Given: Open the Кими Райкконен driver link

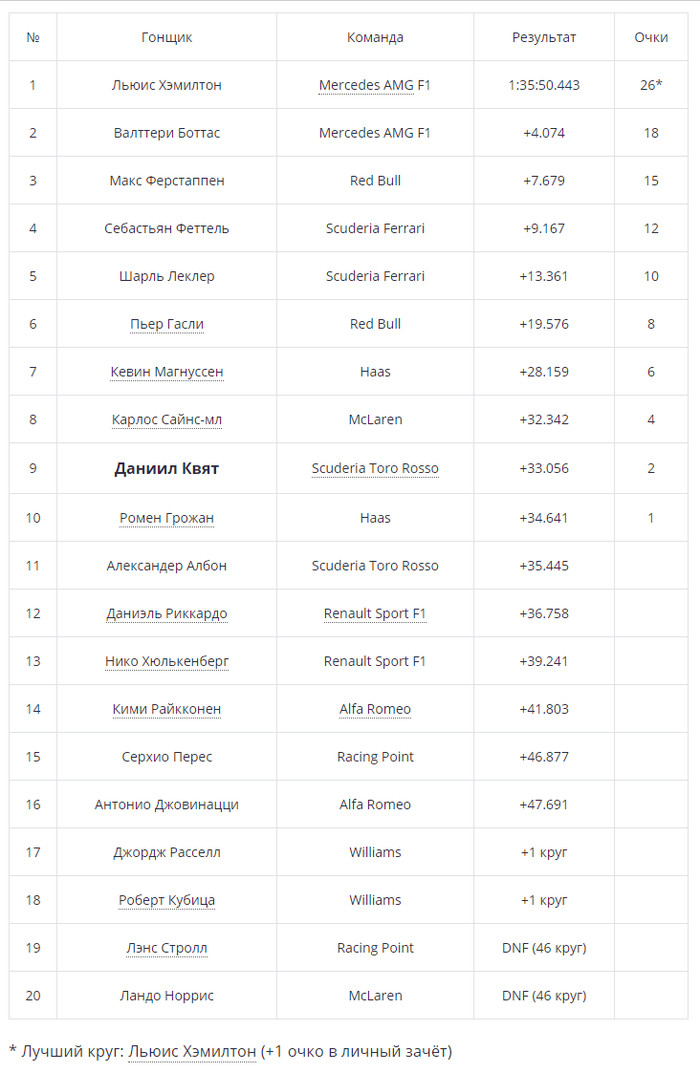Looking at the screenshot, I should (167, 709).
